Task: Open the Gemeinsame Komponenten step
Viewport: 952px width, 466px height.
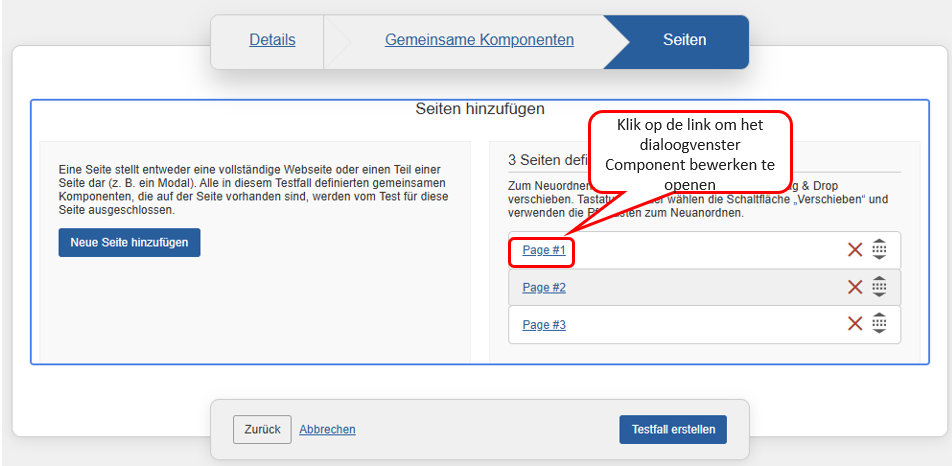Action: coord(479,40)
